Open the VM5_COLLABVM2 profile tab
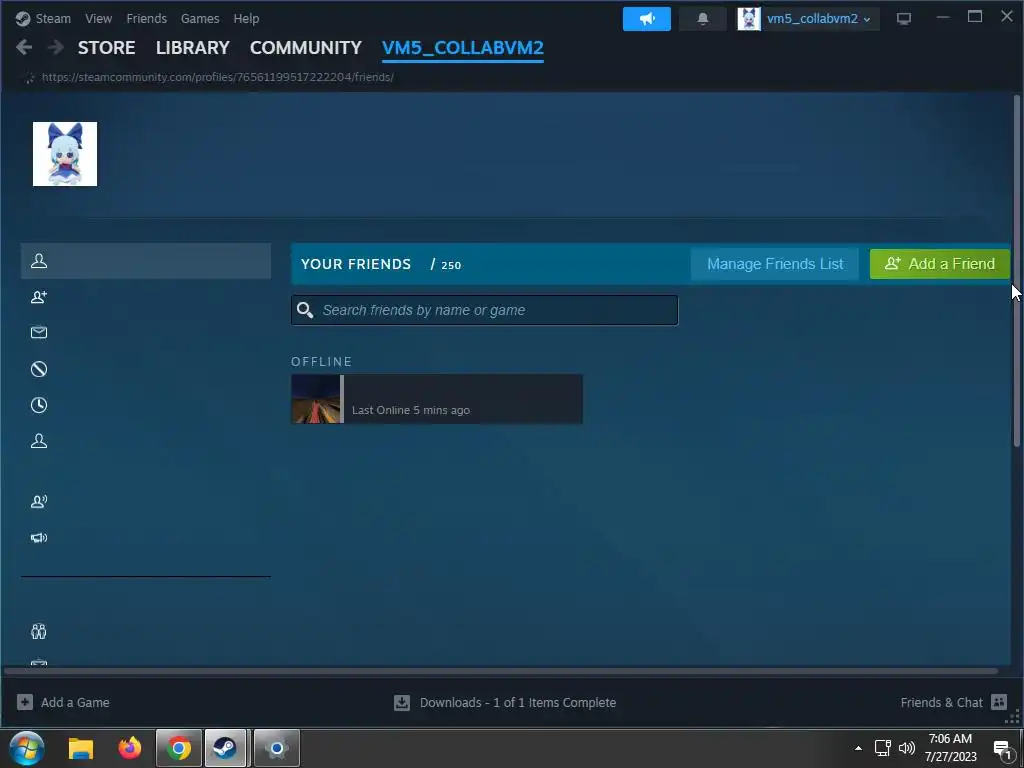Viewport: 1024px width, 768px height. (462, 48)
